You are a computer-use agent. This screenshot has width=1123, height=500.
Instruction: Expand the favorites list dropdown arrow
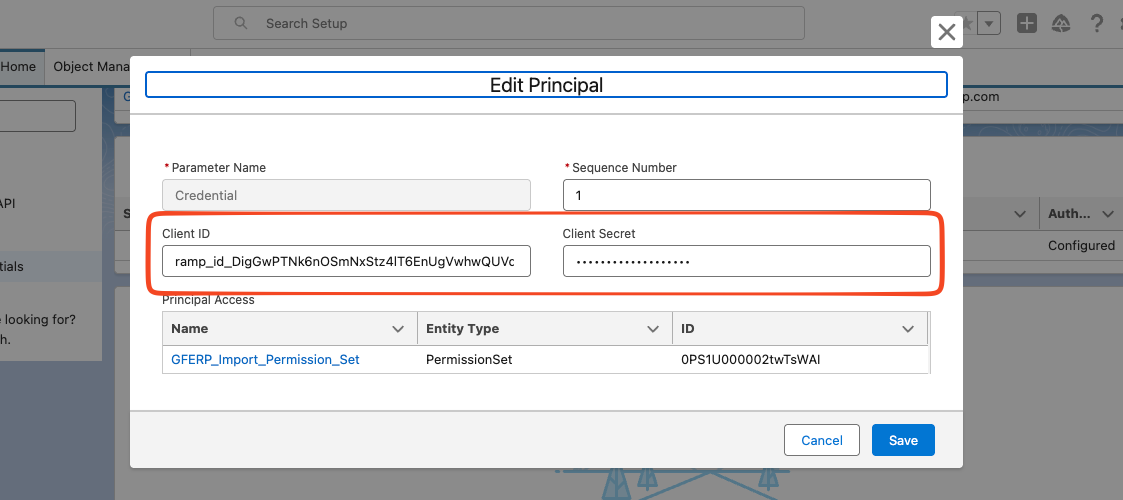pos(989,24)
